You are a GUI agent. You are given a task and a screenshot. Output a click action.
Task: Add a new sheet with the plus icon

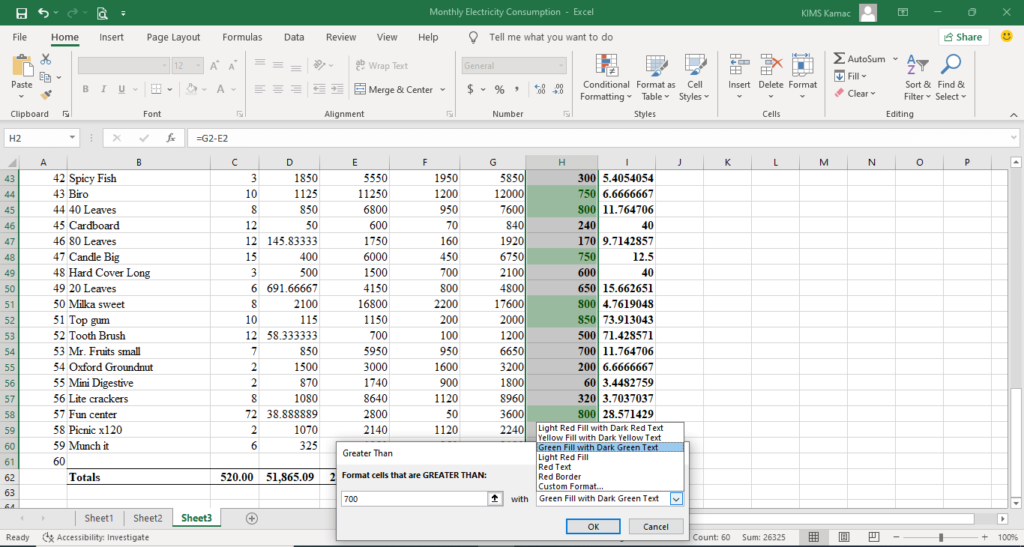point(251,518)
